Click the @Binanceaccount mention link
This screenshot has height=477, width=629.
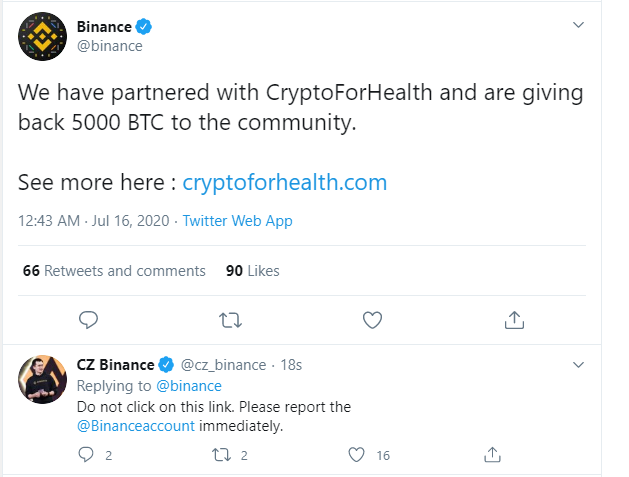136,426
